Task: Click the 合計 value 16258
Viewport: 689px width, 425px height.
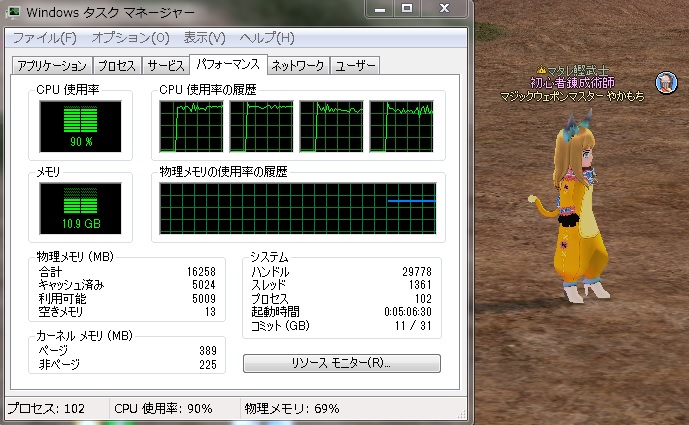Action: point(201,272)
